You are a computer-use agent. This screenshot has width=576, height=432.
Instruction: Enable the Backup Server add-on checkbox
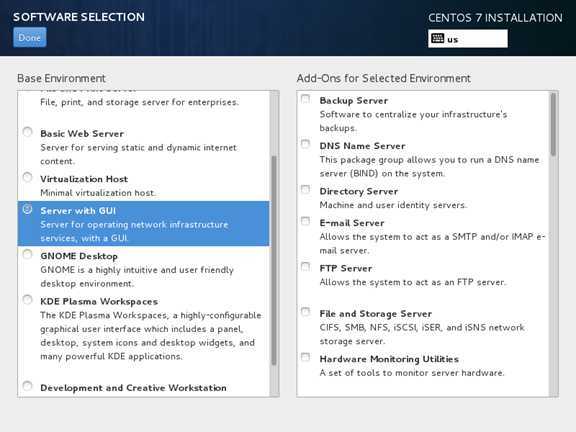click(x=306, y=99)
